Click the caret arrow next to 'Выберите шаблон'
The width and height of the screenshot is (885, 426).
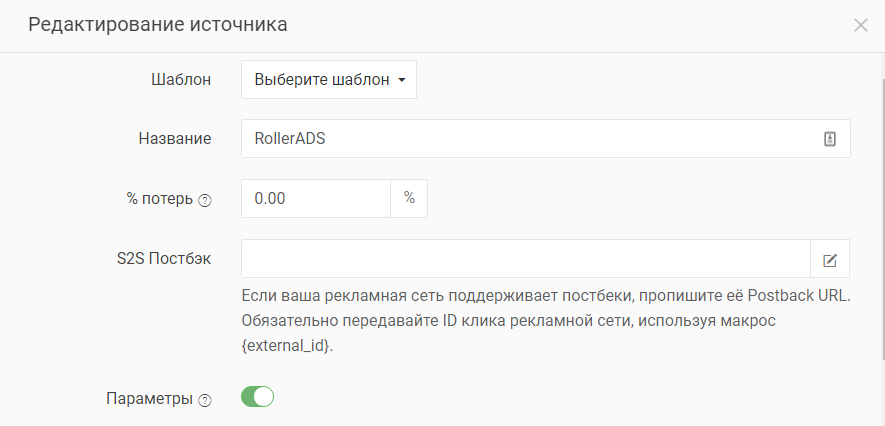(x=401, y=80)
